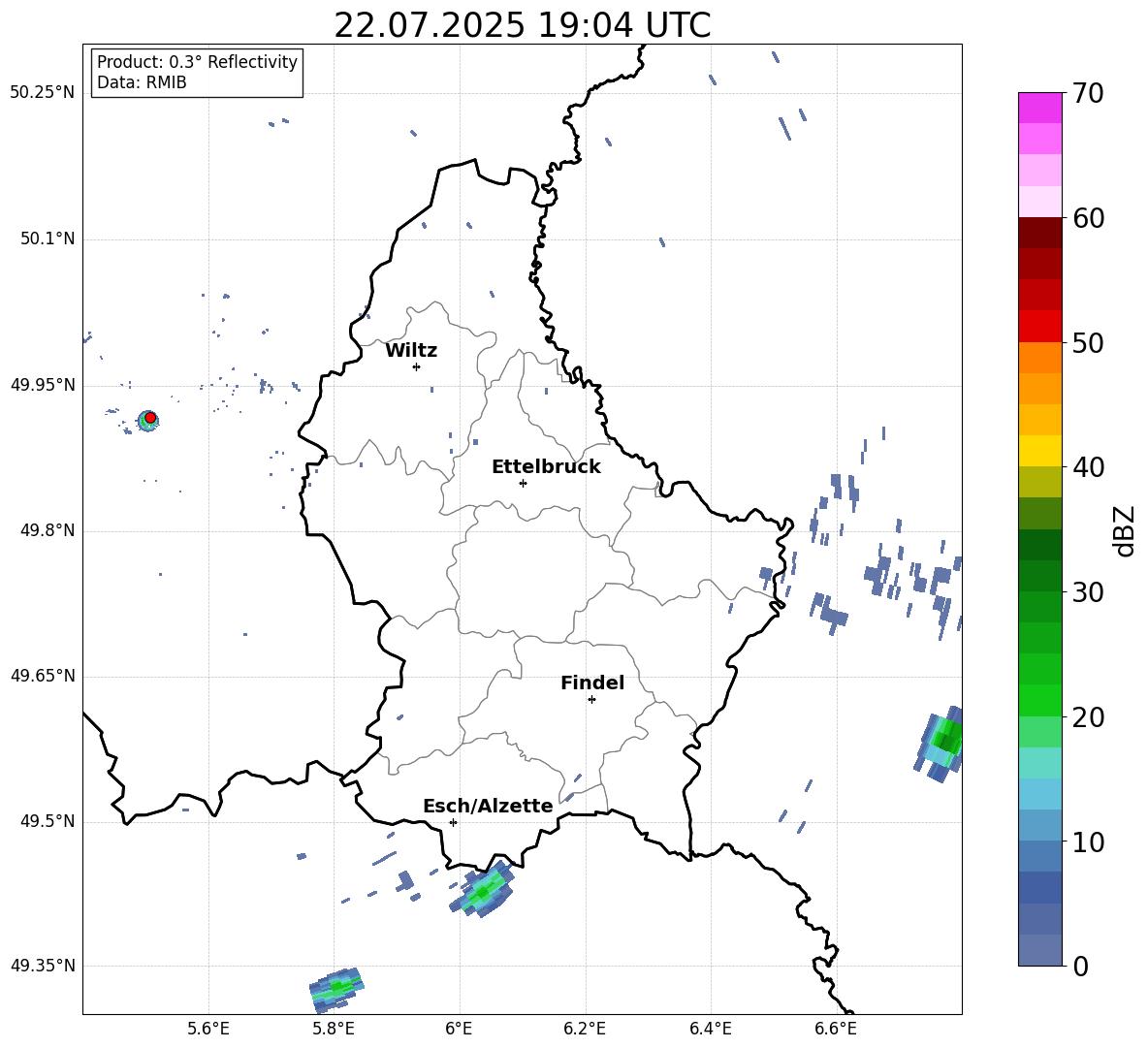Click the 6.2°E longitude label

click(x=585, y=1029)
